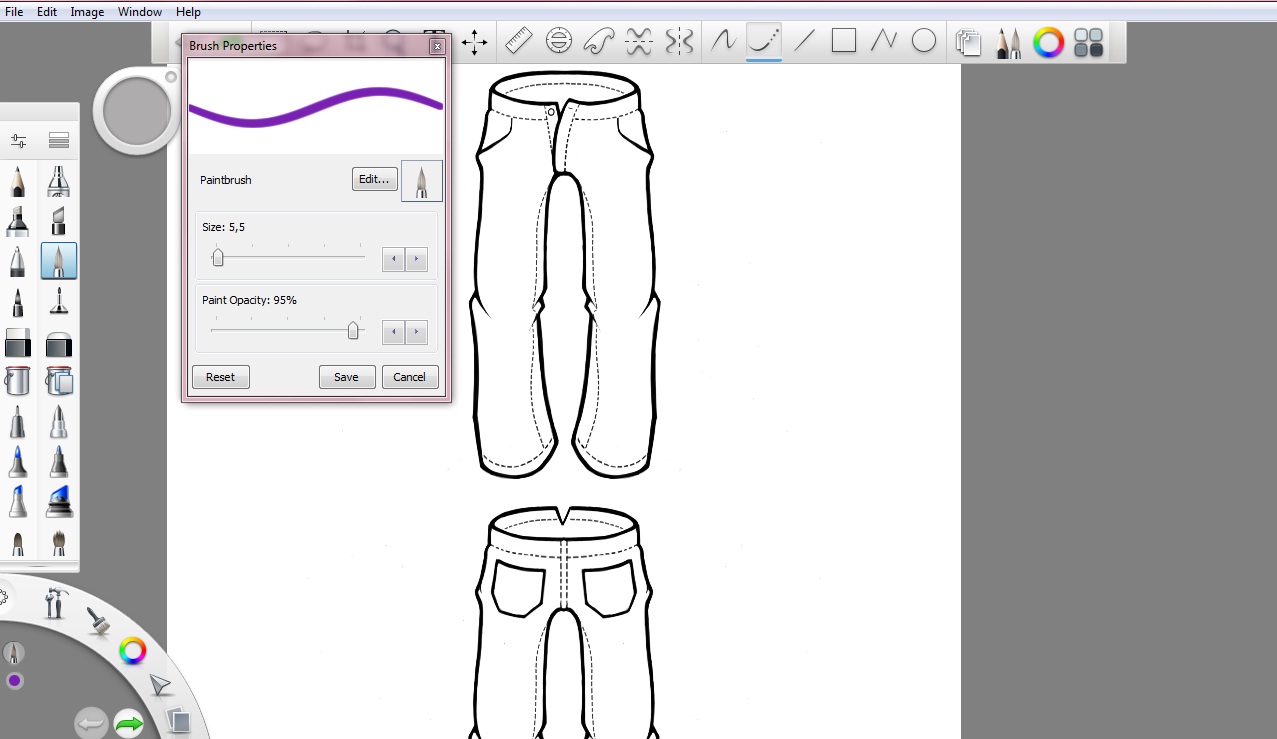1277x739 pixels.
Task: Open the Help menu
Action: [188, 12]
